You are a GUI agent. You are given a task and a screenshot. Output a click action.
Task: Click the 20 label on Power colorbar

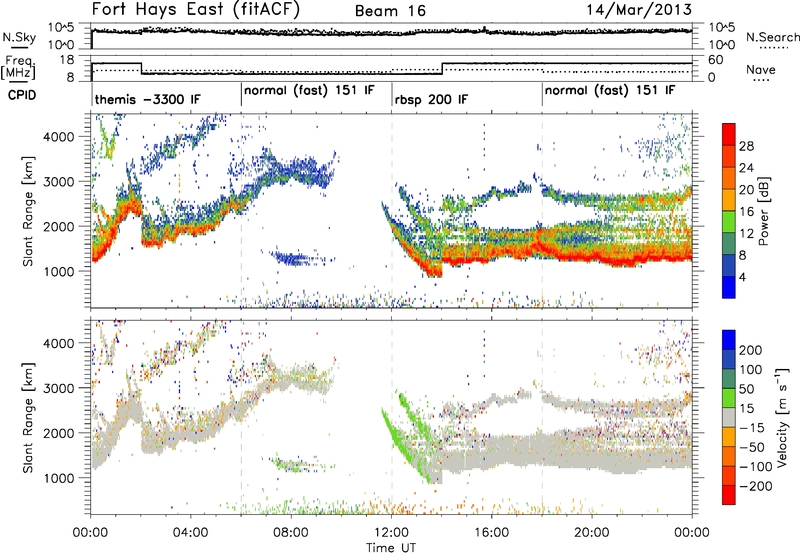coord(746,190)
